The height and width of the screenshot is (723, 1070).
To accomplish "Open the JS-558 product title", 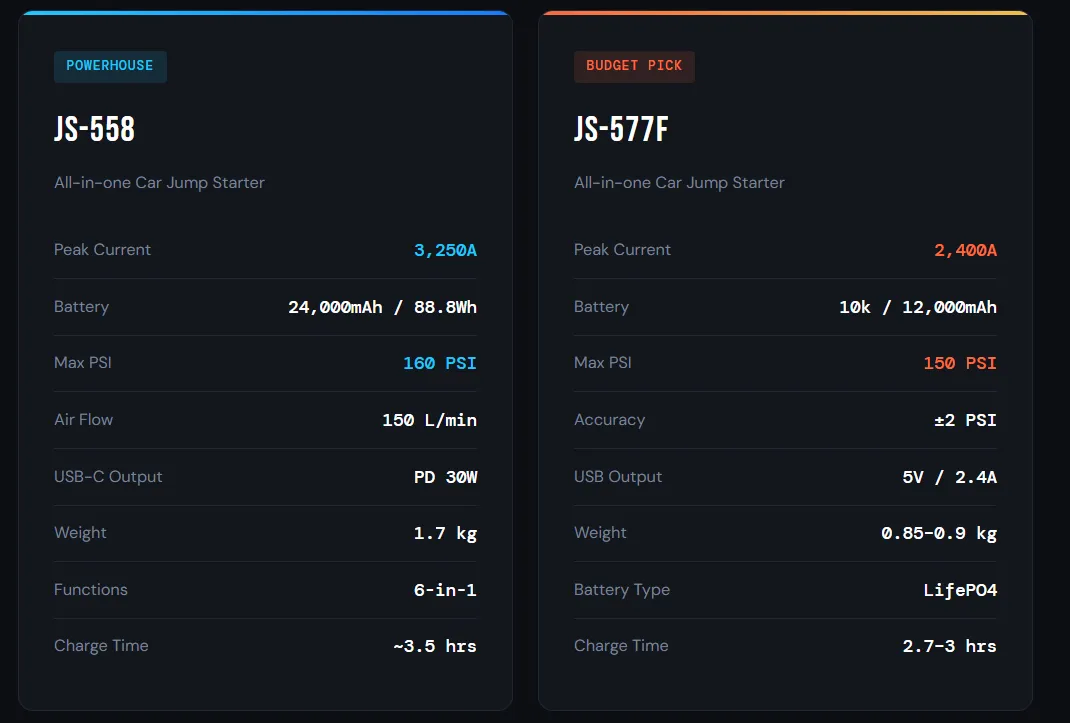I will [x=95, y=130].
